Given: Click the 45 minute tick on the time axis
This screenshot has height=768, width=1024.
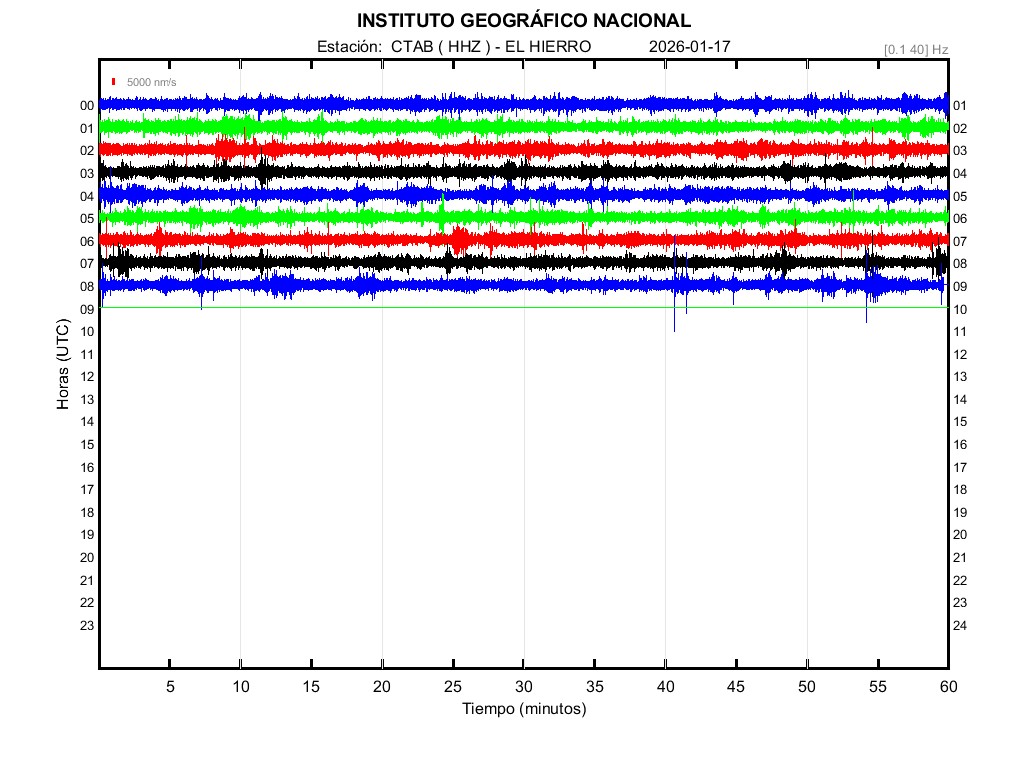Looking at the screenshot, I should click(736, 687).
